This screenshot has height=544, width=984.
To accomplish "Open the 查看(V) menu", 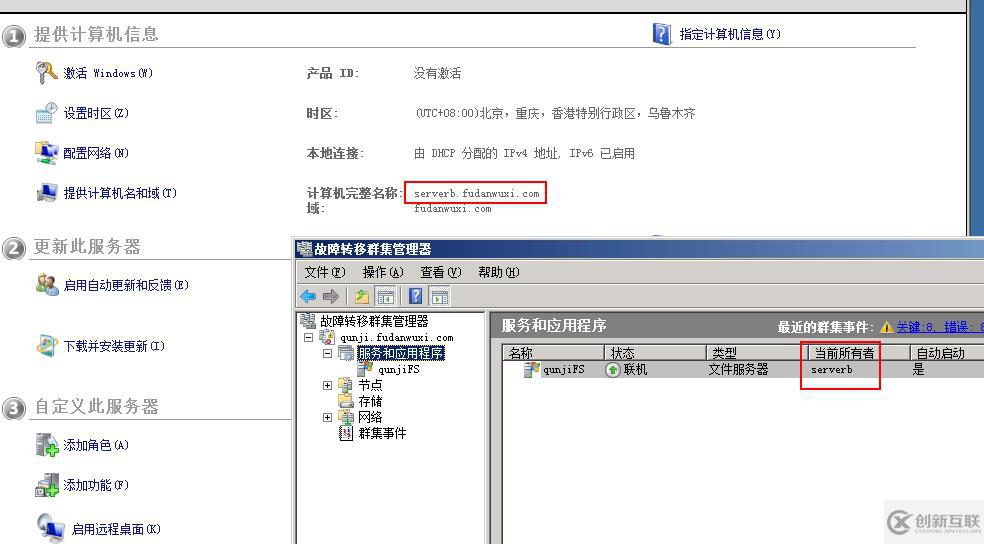I will (x=441, y=272).
